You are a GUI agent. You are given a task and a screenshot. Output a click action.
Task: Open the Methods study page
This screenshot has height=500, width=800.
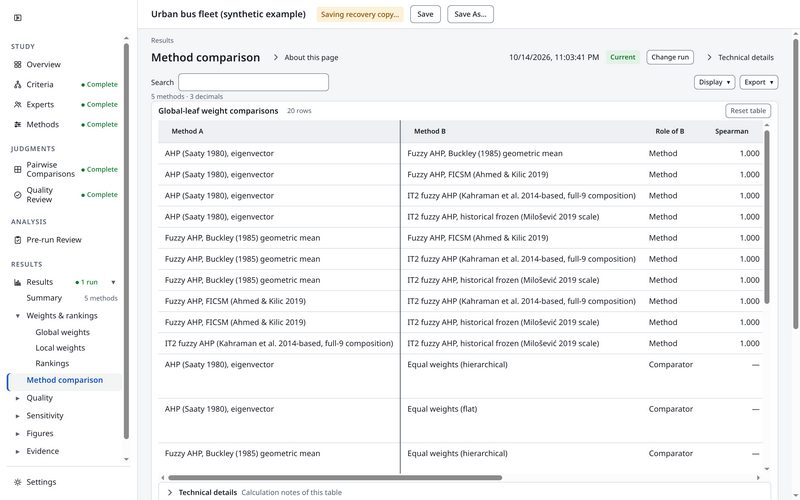(42, 124)
